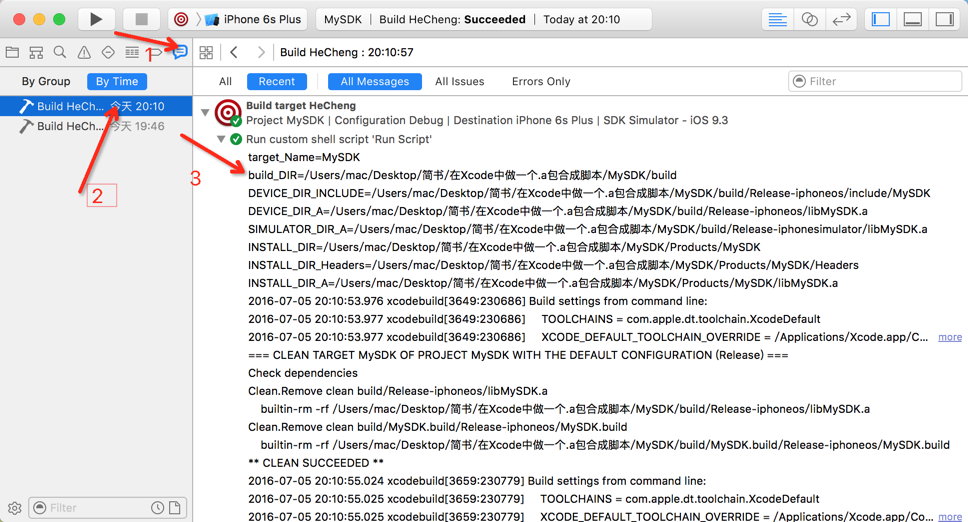This screenshot has height=522, width=968.
Task: Expand 'more' on xcodebuild[3659] override line
Action: (x=949, y=516)
